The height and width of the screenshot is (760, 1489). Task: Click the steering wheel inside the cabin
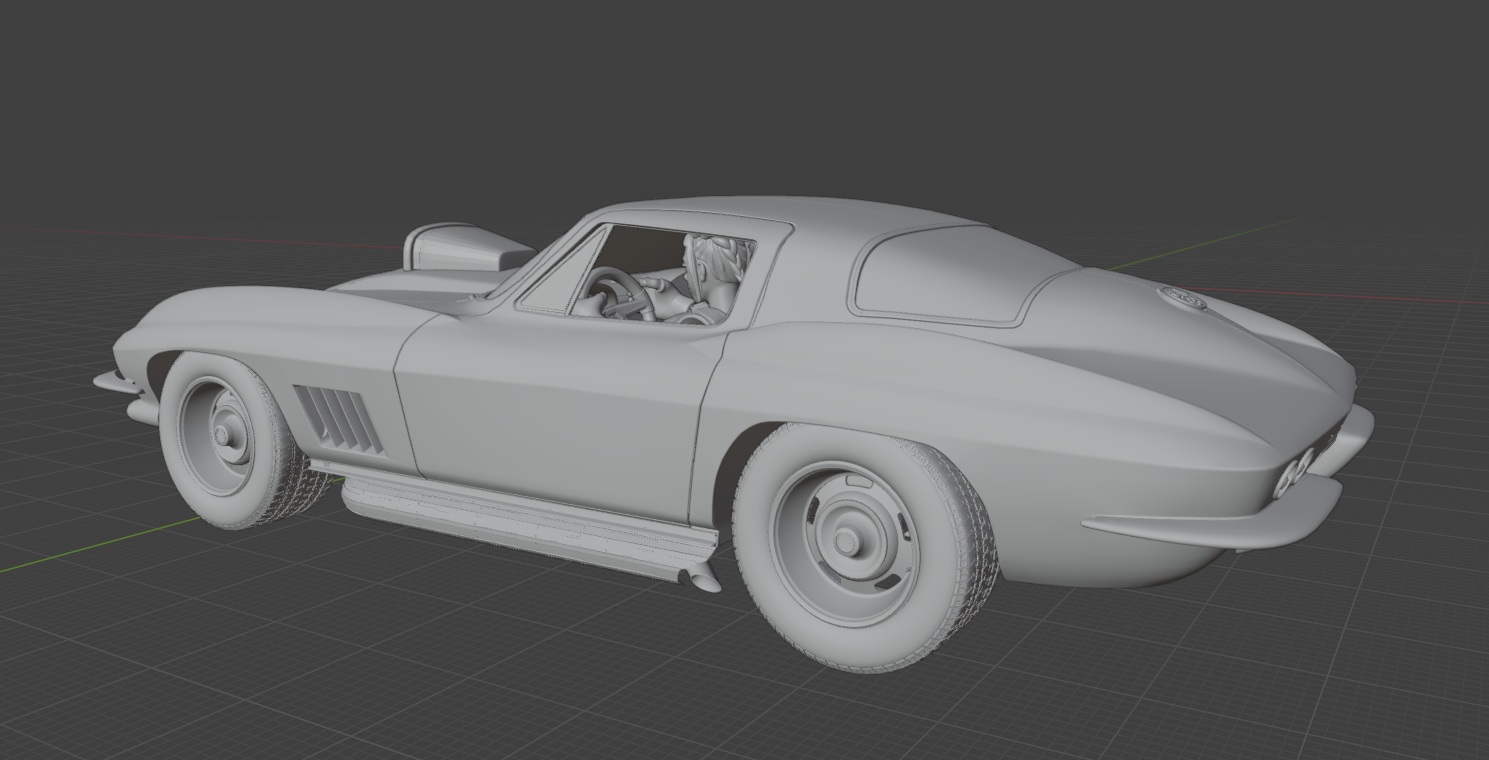(x=616, y=294)
